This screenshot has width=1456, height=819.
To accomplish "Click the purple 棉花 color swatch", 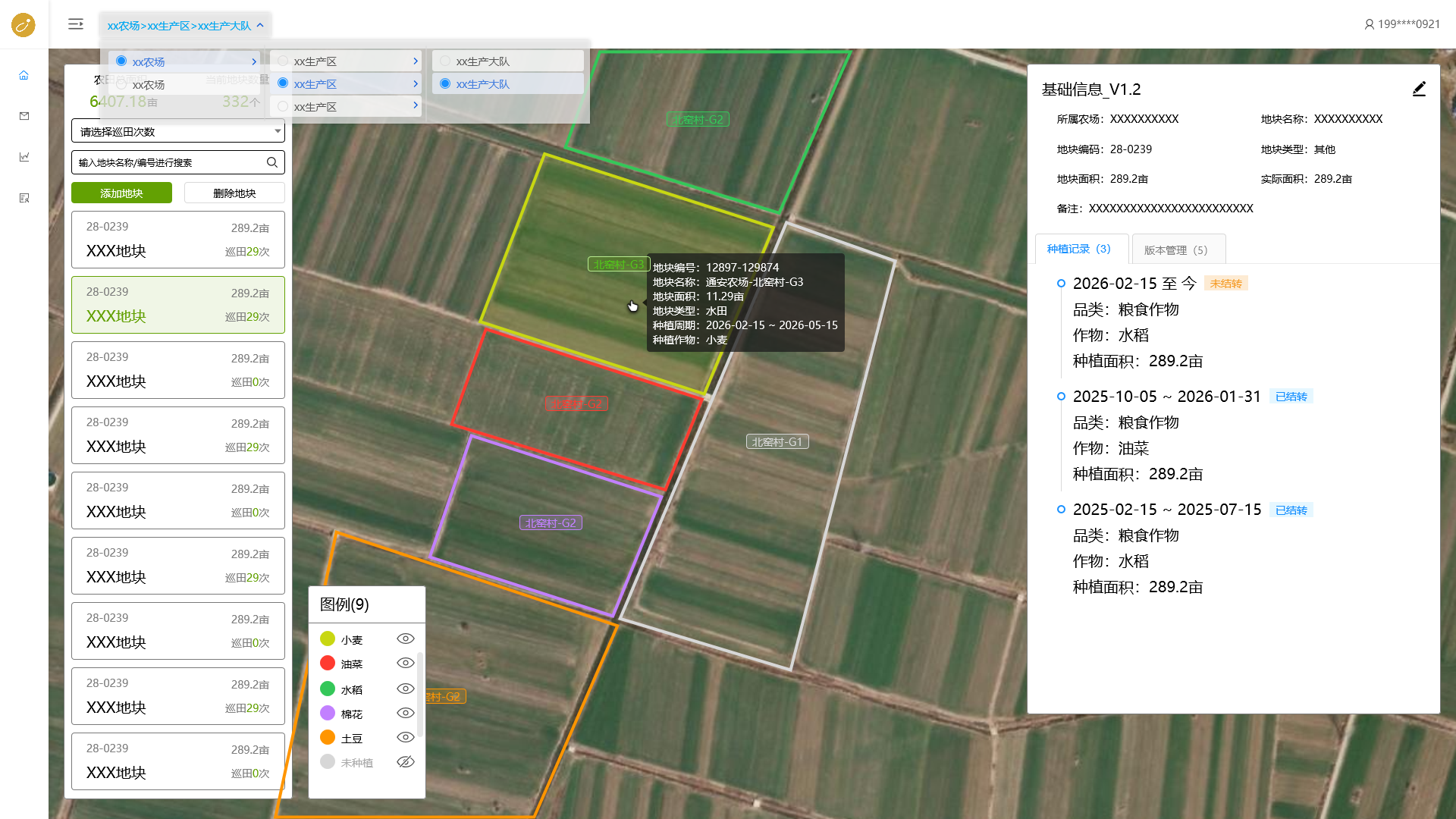I will tap(328, 713).
